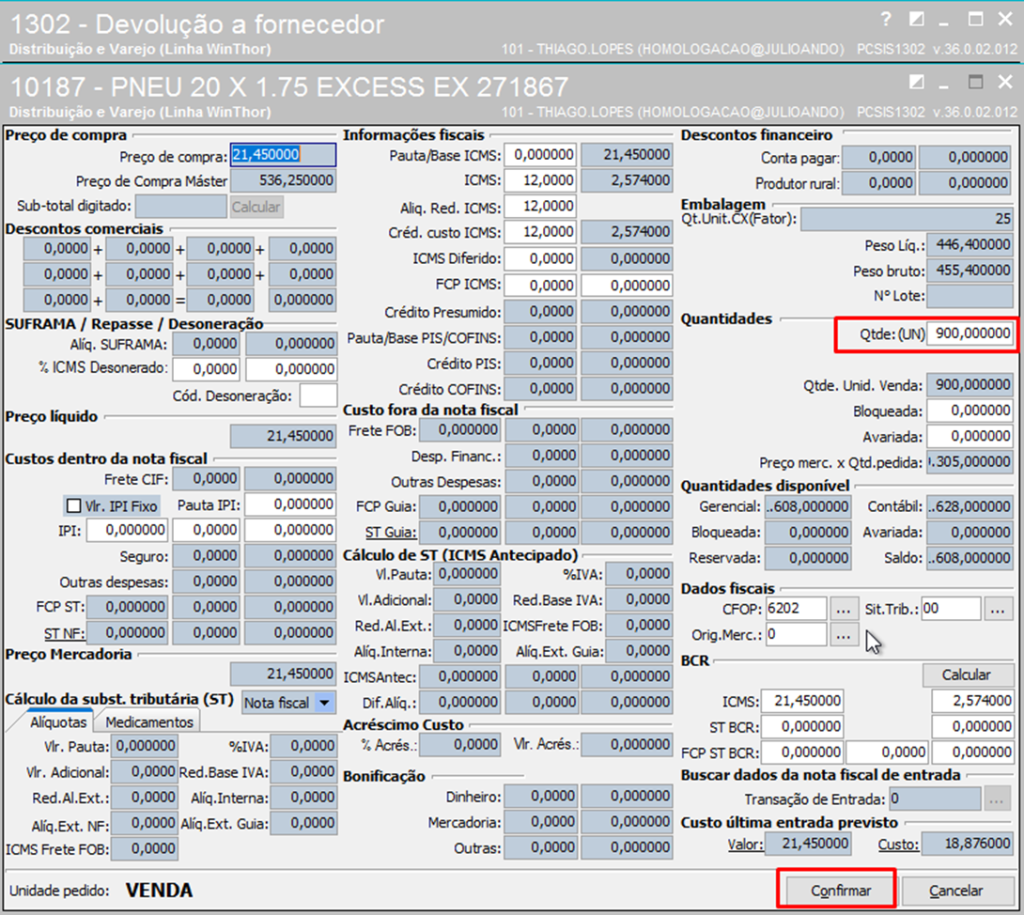
Task: Open lookup button next to Sit.Trib. field
Action: [x=998, y=608]
